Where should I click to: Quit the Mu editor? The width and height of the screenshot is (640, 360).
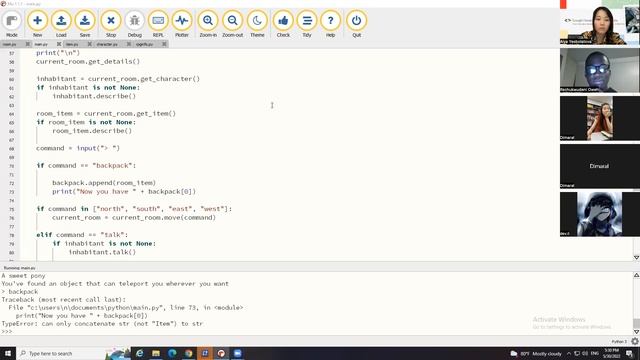(x=356, y=24)
